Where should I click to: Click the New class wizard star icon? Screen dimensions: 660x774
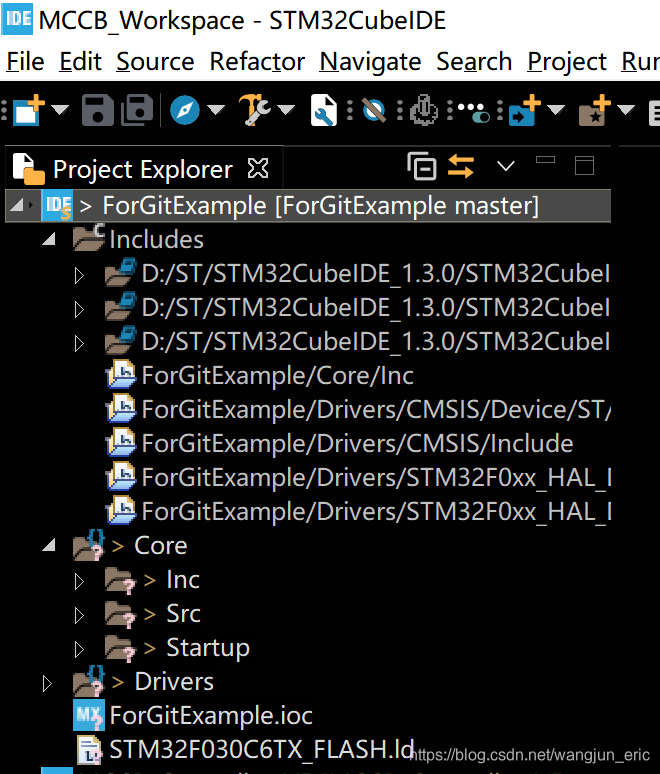[x=594, y=110]
